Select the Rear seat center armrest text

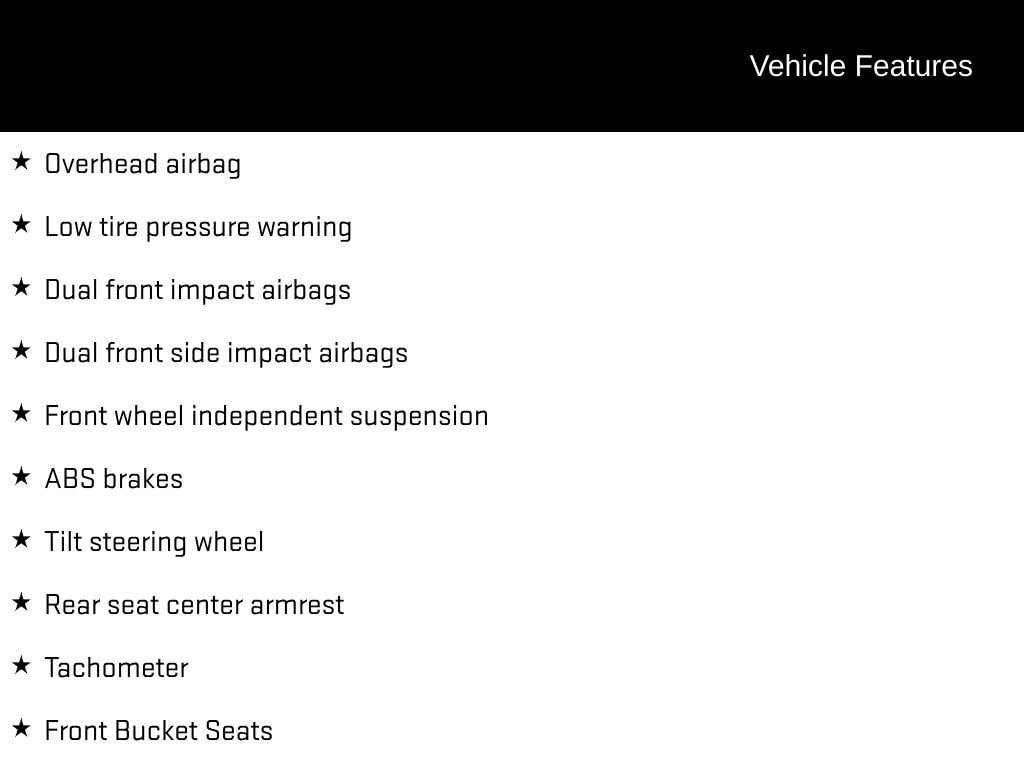[x=194, y=605]
